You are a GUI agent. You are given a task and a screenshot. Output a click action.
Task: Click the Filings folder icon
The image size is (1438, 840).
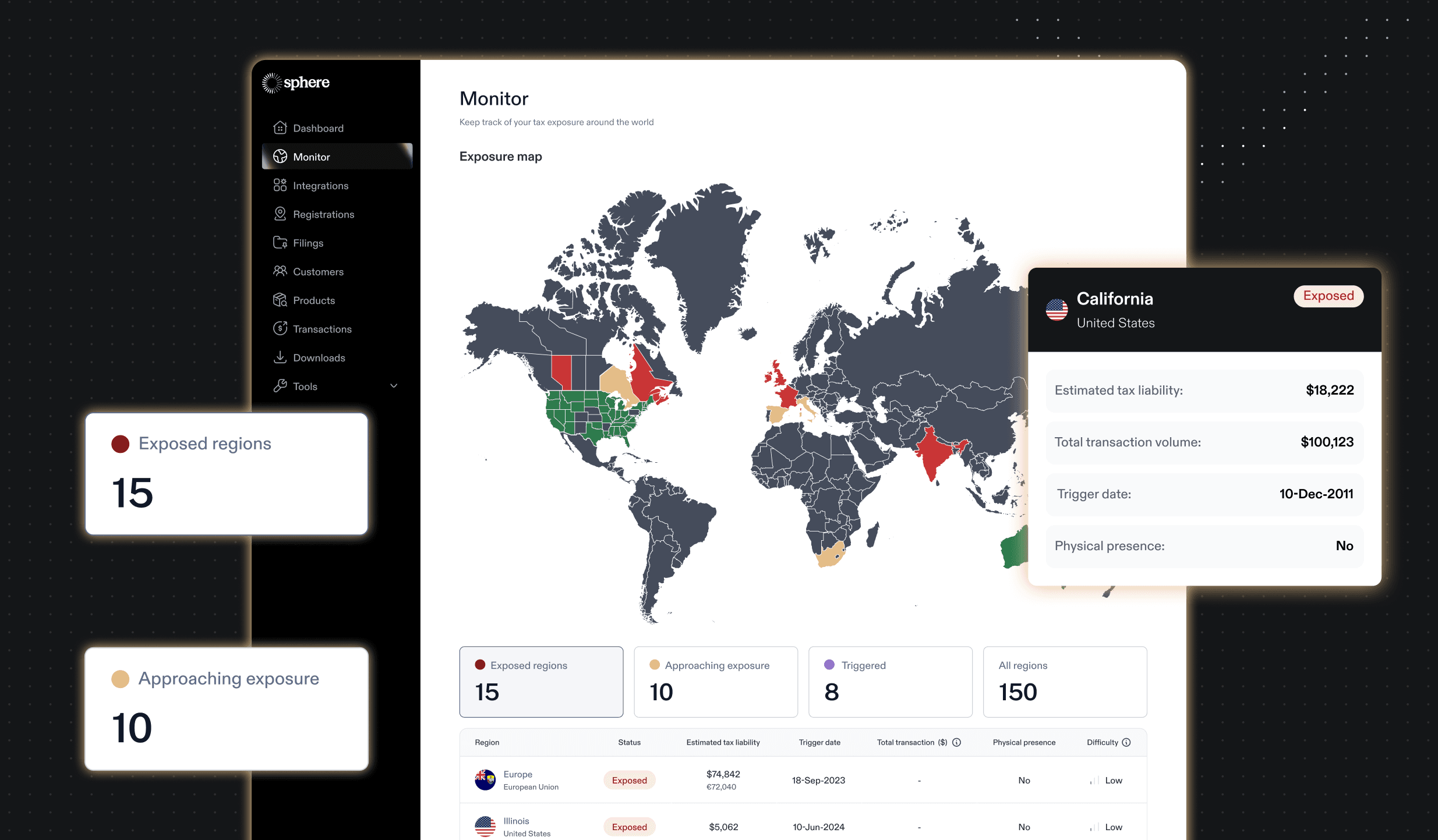click(x=280, y=242)
